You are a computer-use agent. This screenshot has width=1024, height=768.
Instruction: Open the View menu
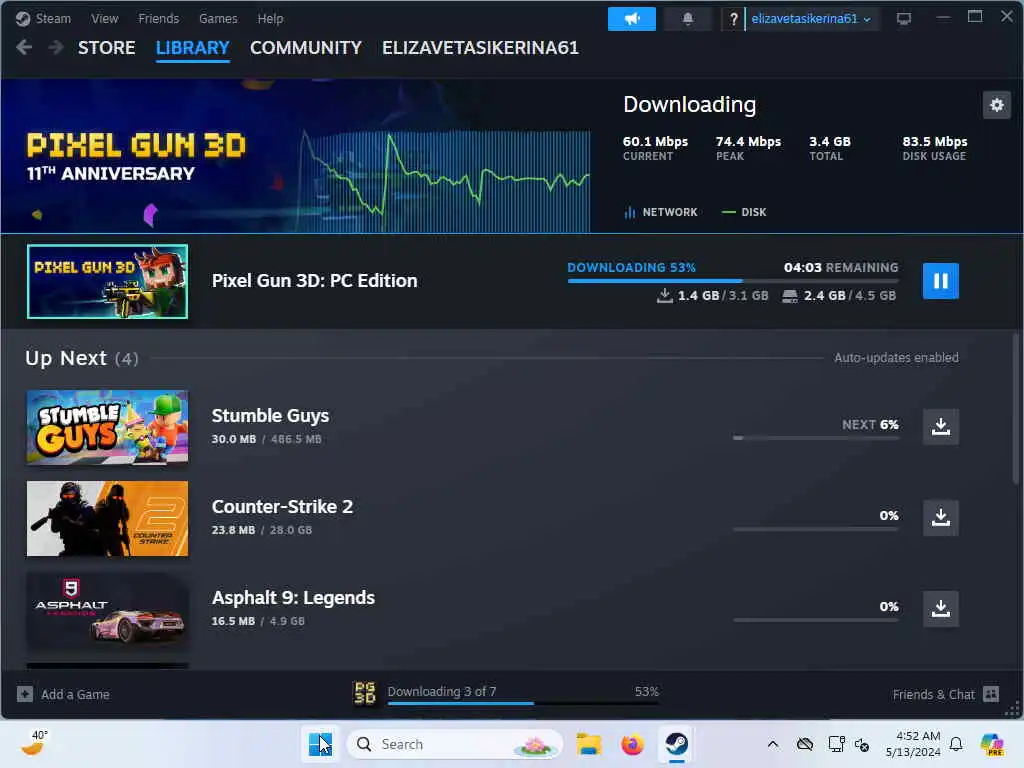[x=104, y=19]
